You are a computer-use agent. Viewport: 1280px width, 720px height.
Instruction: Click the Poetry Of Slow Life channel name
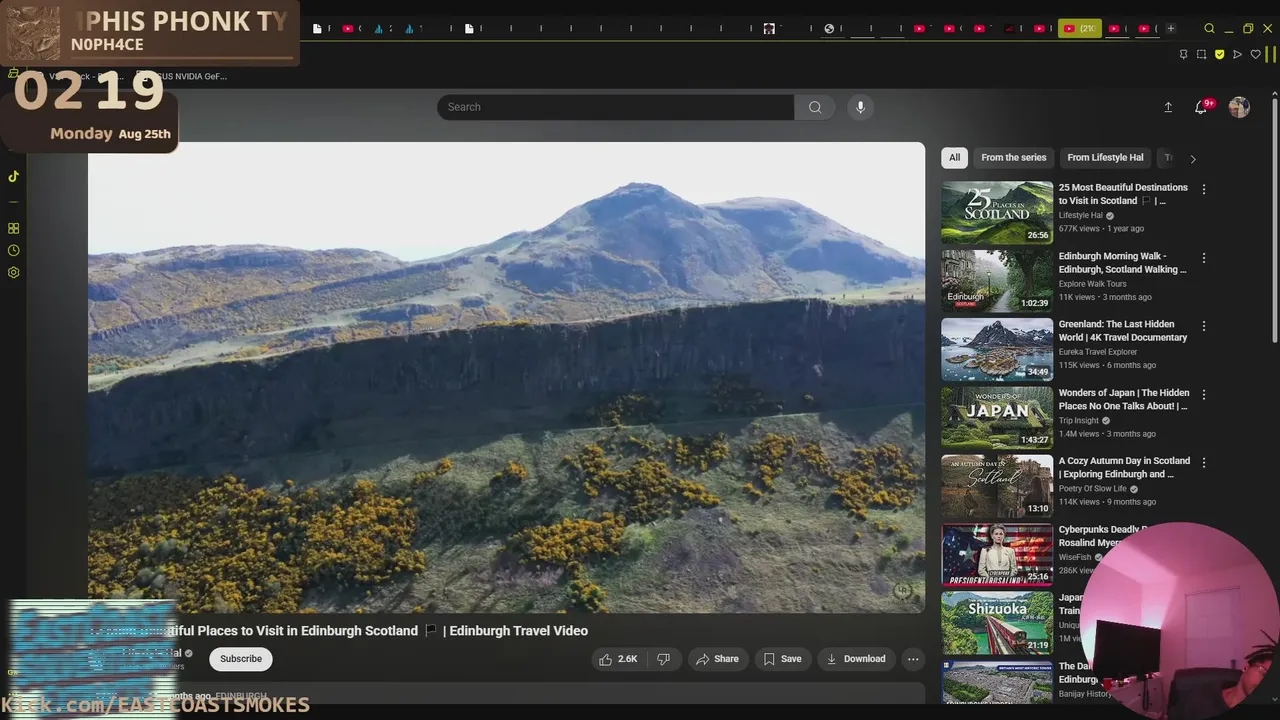coord(1092,489)
